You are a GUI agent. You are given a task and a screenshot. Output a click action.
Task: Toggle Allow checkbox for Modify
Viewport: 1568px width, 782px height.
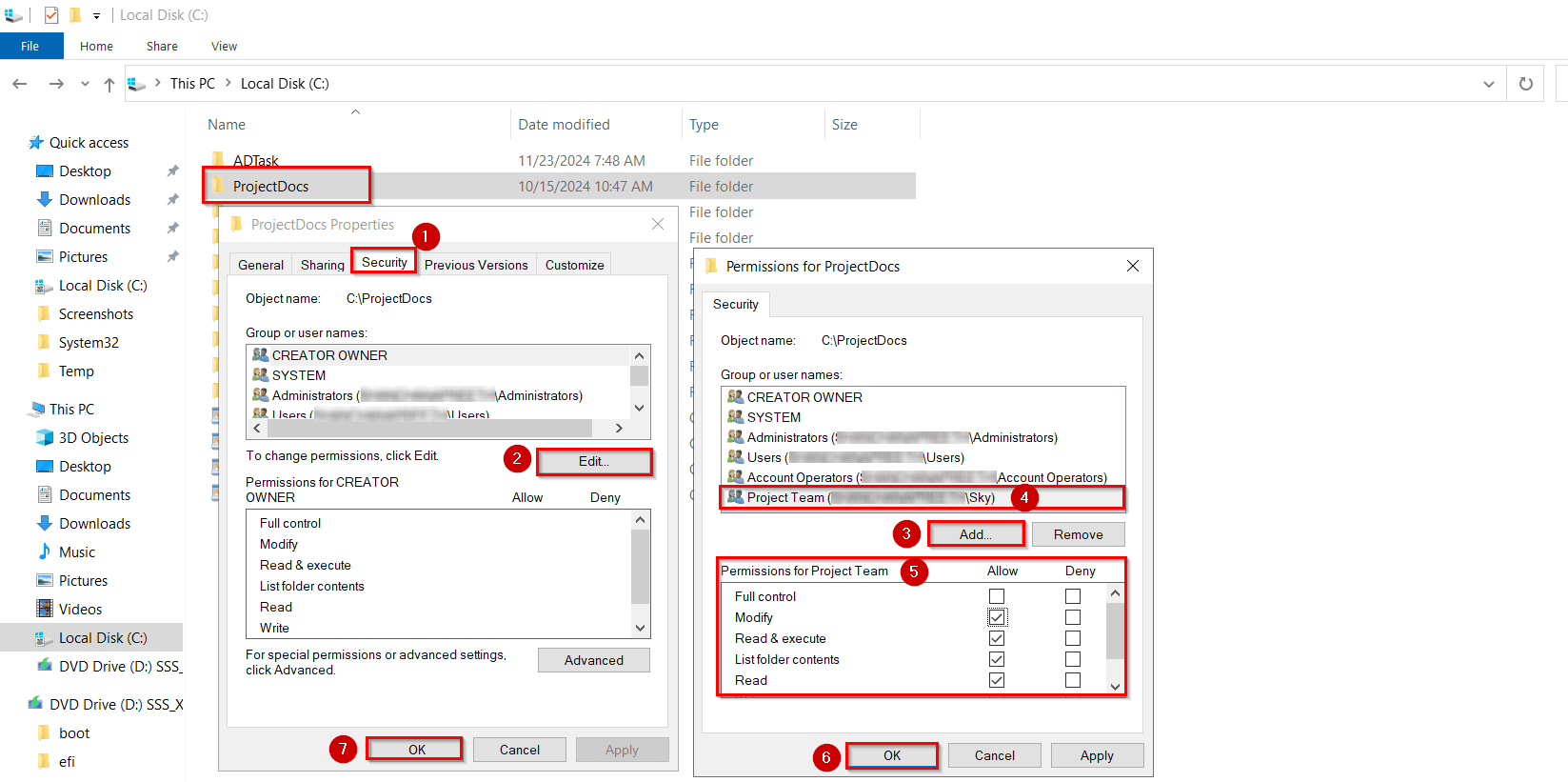point(997,617)
